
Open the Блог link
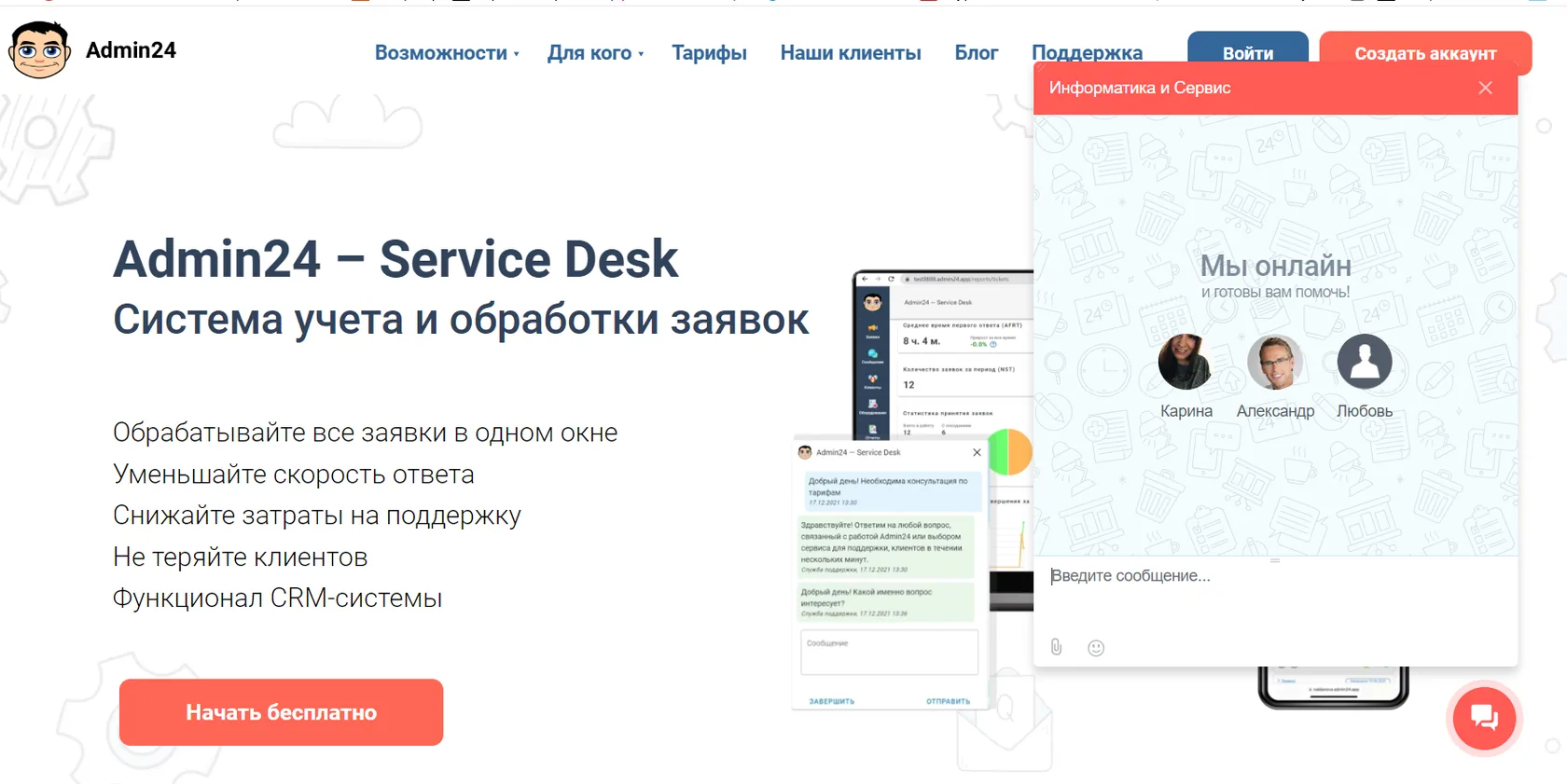click(977, 53)
